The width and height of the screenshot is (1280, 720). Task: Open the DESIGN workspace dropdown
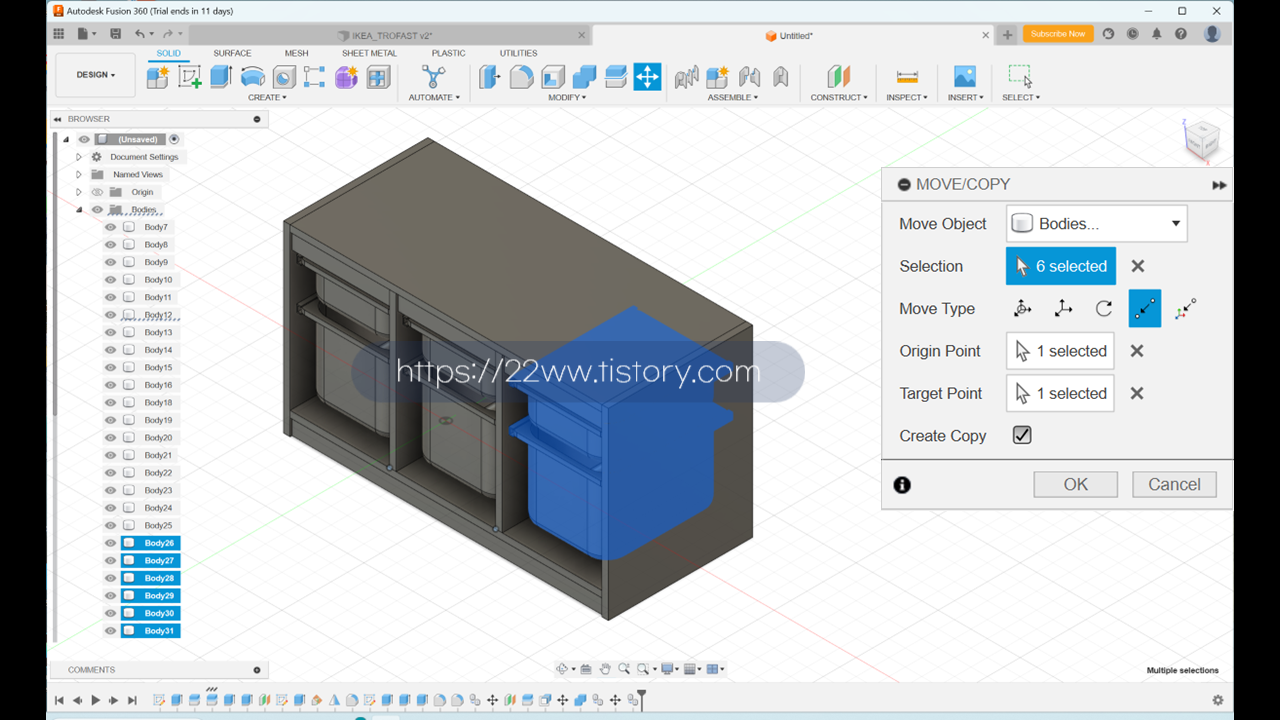[96, 75]
